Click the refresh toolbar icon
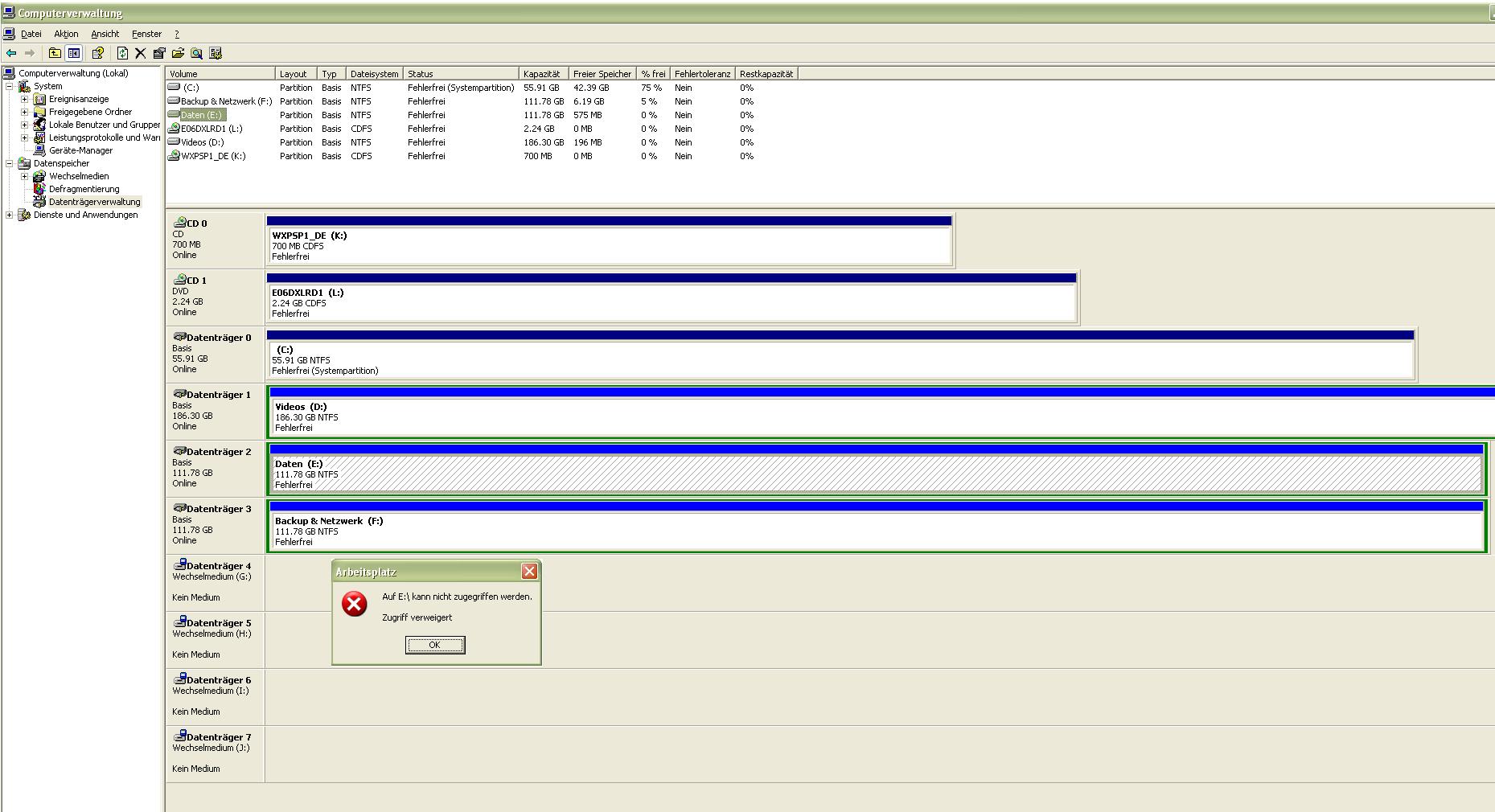Image resolution: width=1495 pixels, height=812 pixels. click(122, 53)
